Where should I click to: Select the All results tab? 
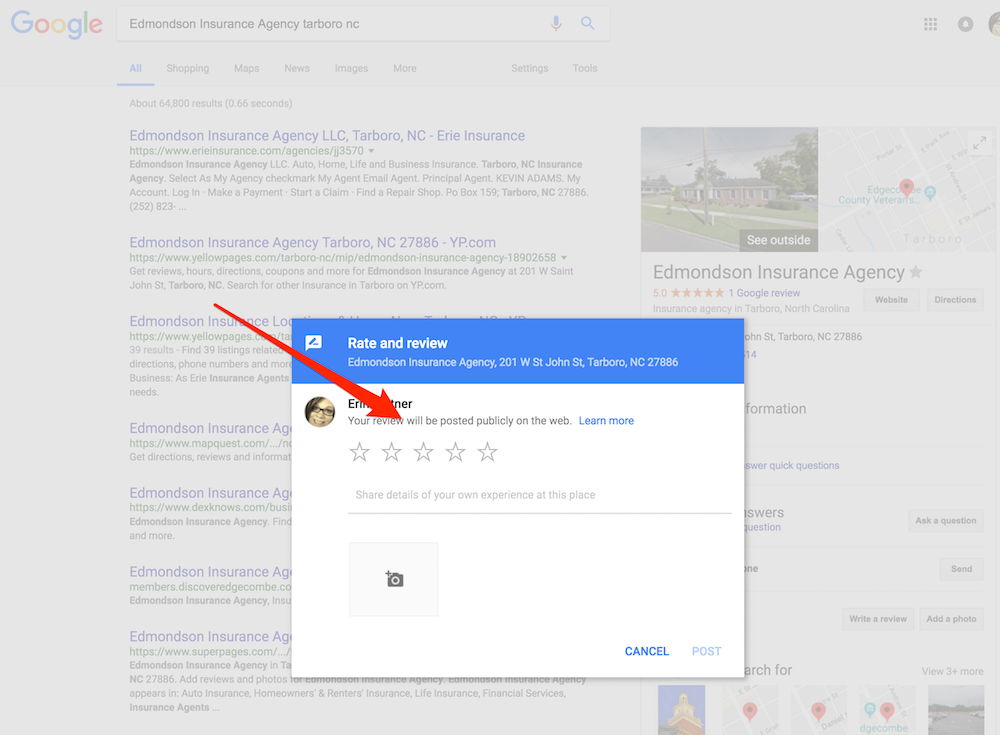(x=135, y=68)
